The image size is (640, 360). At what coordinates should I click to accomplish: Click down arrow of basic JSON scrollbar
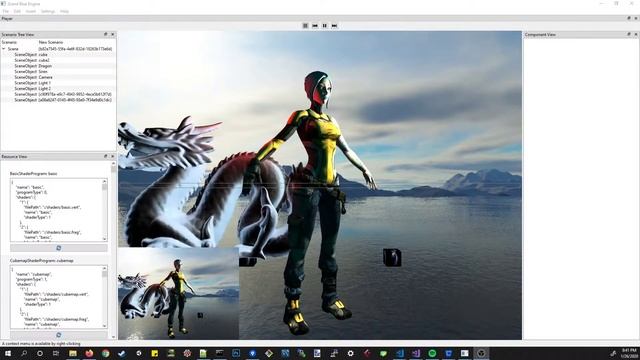[x=104, y=239]
